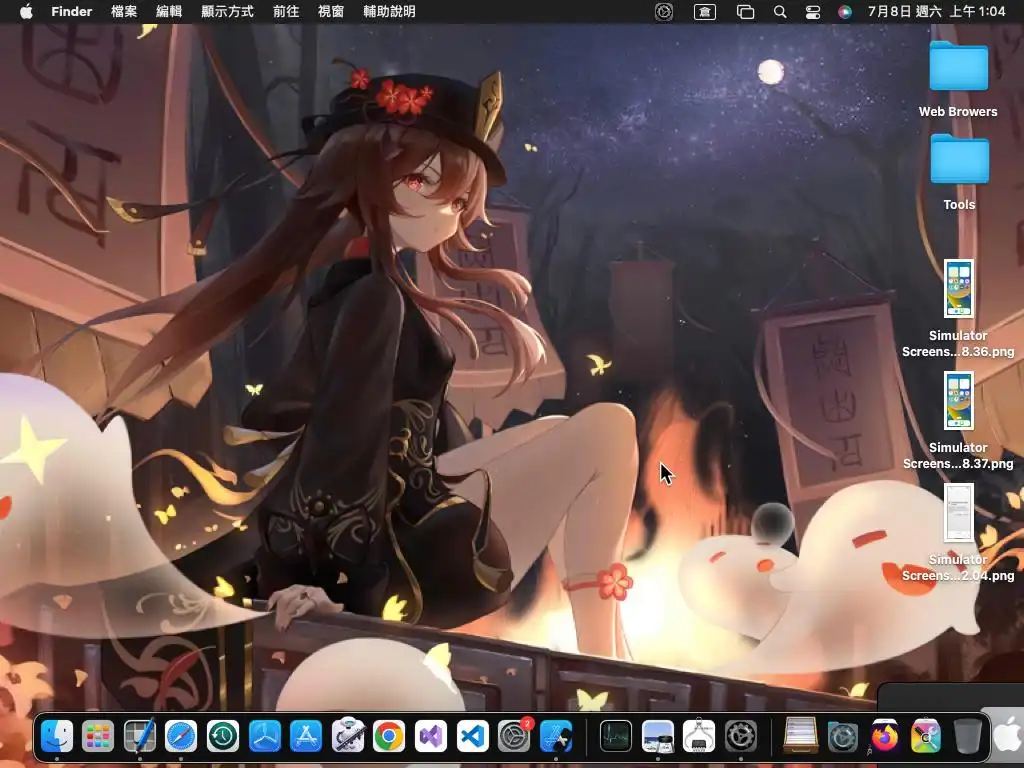Image resolution: width=1024 pixels, height=768 pixels.
Task: Open the 倉 input method menu
Action: tap(705, 11)
